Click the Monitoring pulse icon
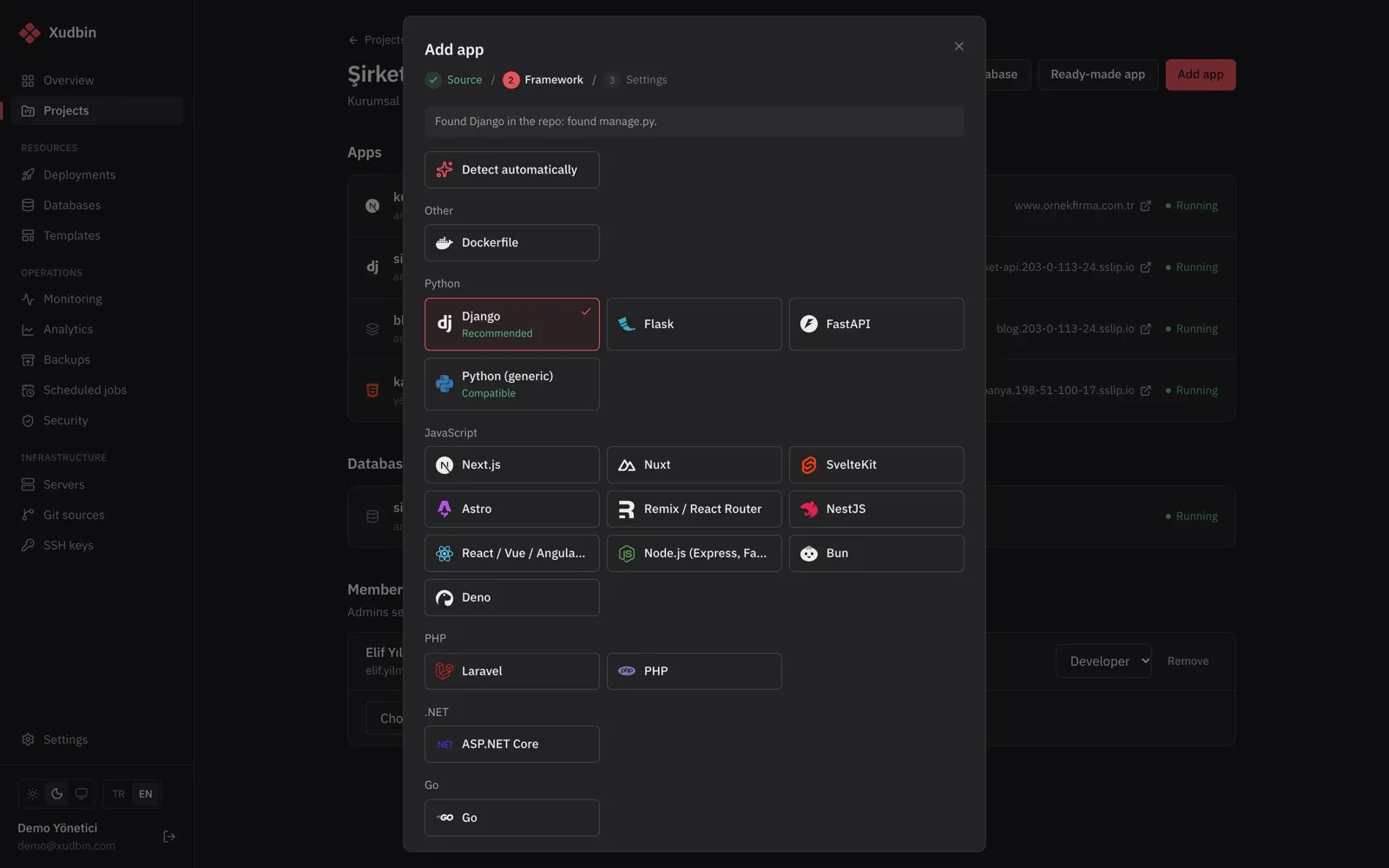Viewport: 1389px width, 868px height. (x=28, y=299)
